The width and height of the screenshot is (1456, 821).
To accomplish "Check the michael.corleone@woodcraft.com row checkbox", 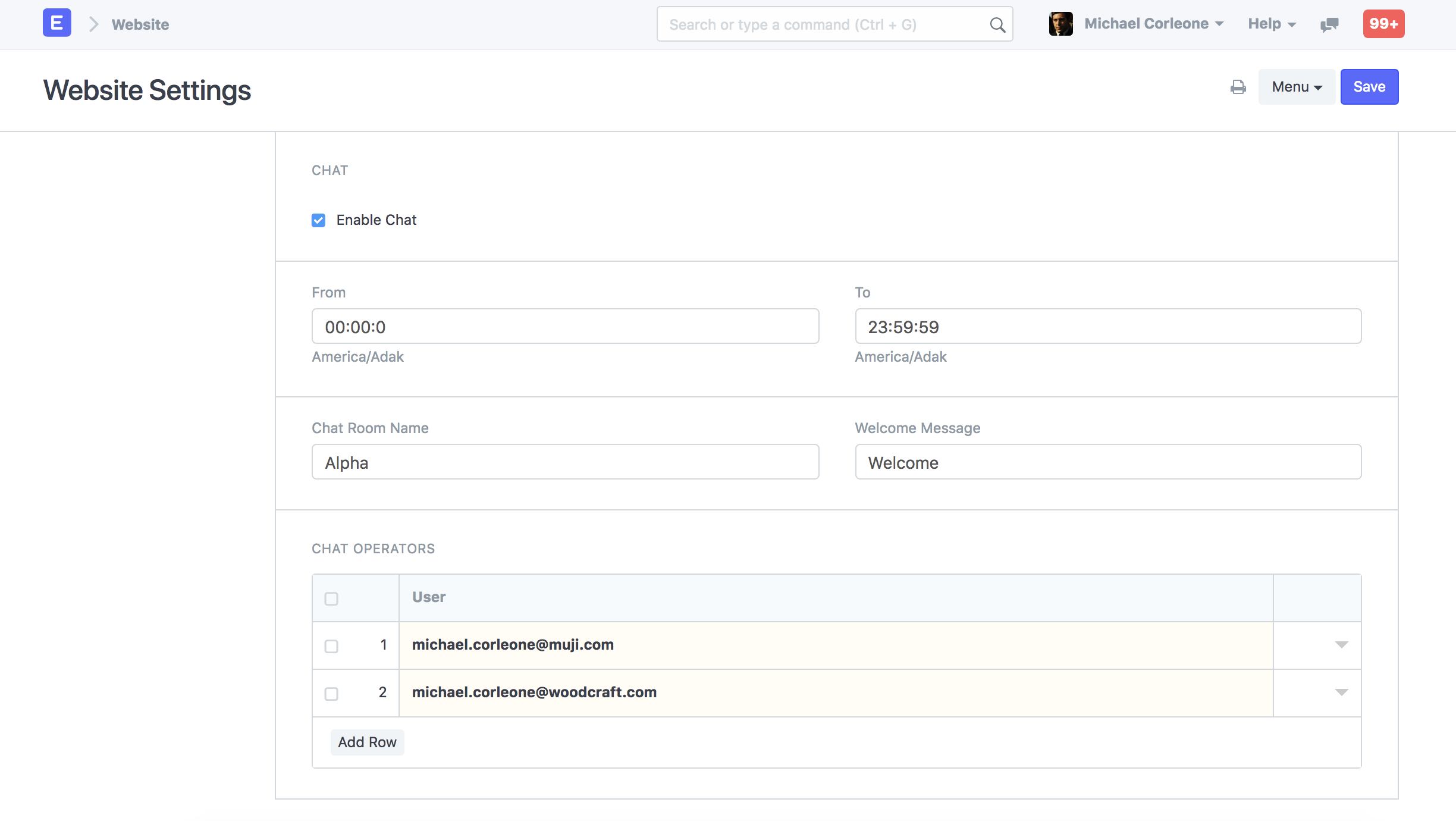I will (331, 694).
